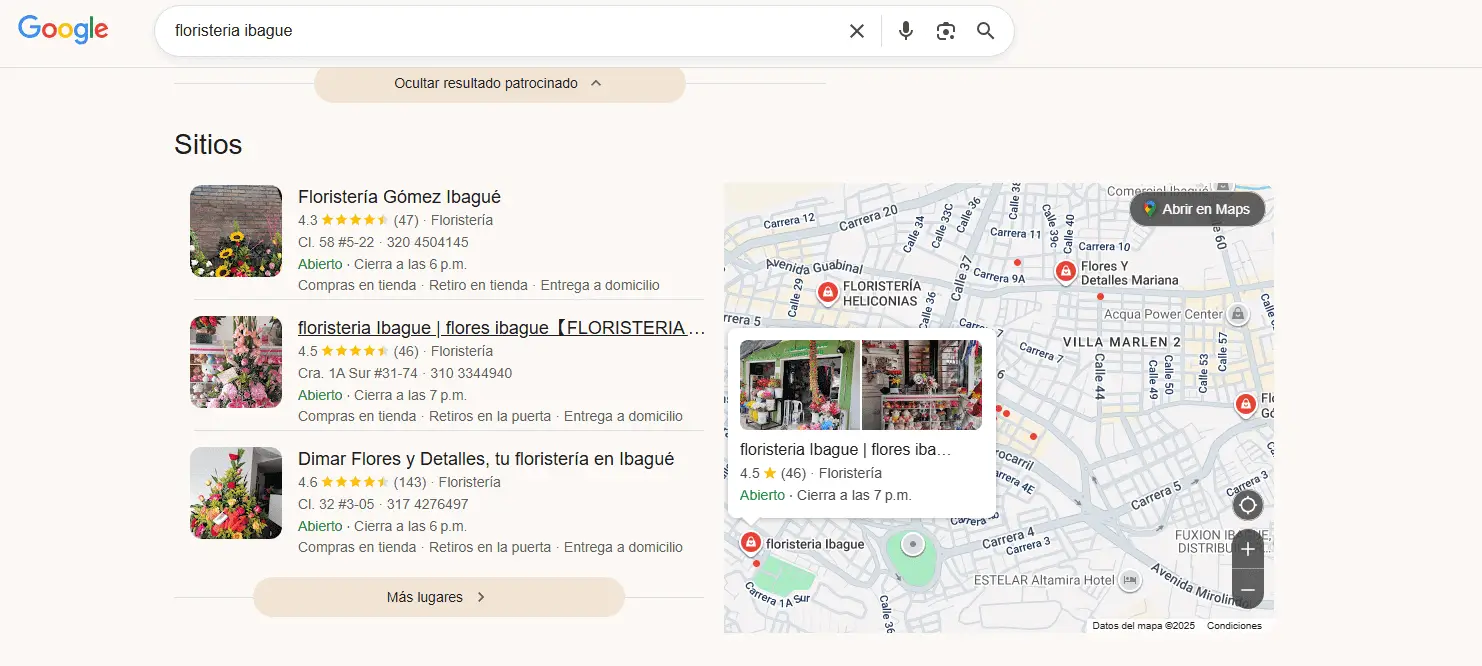Expand results with Más lugares button
The width and height of the screenshot is (1482, 666).
point(438,597)
